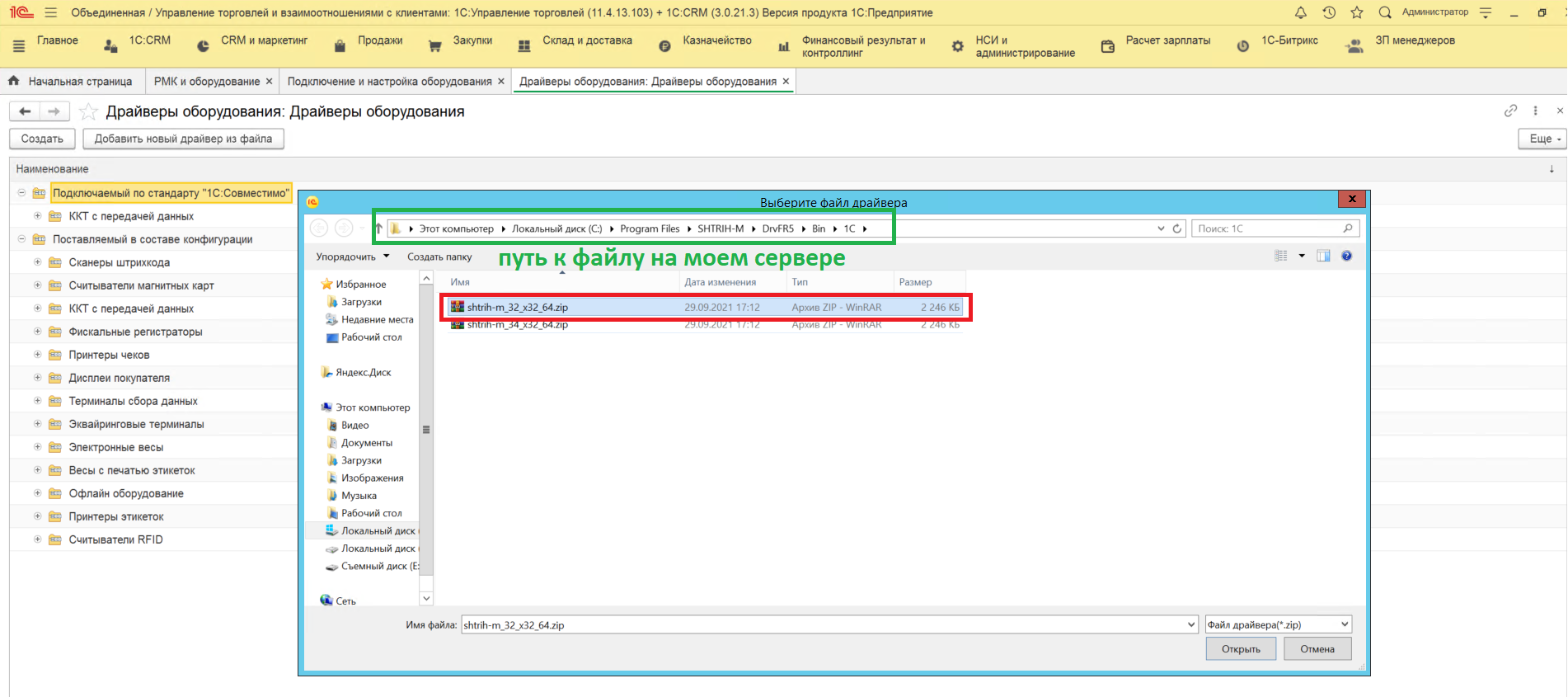The width and height of the screenshot is (1568, 697).
Task: Open the history clock icon
Action: [1329, 12]
